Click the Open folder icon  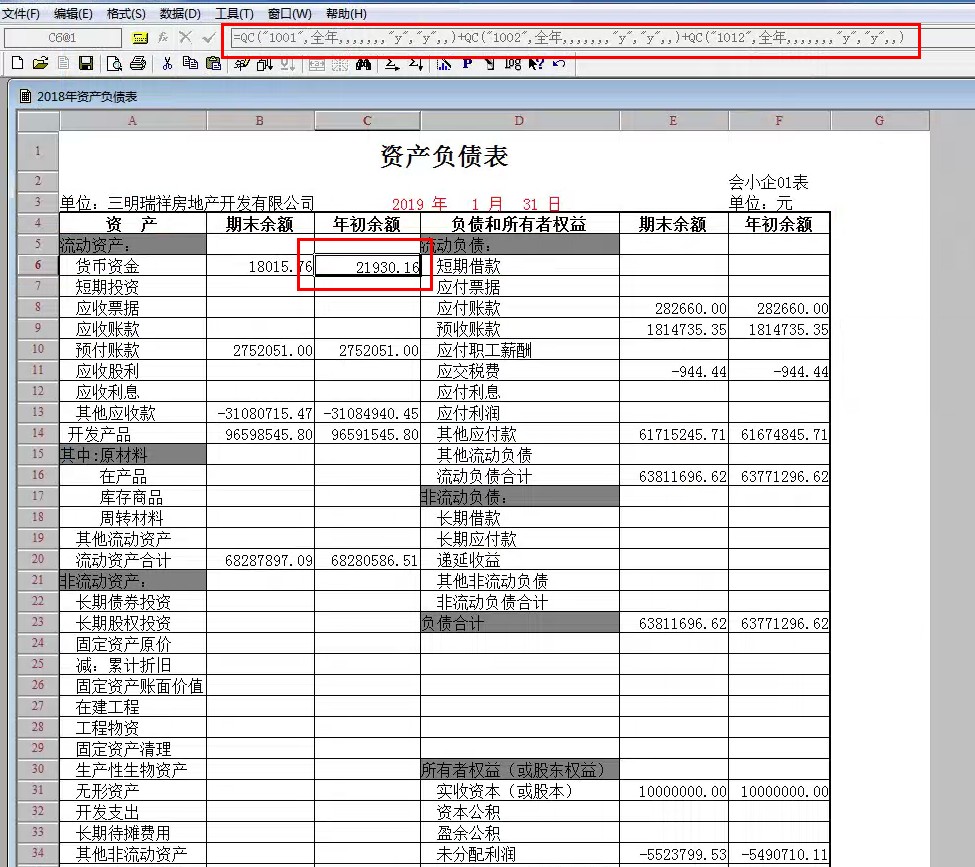(x=40, y=63)
